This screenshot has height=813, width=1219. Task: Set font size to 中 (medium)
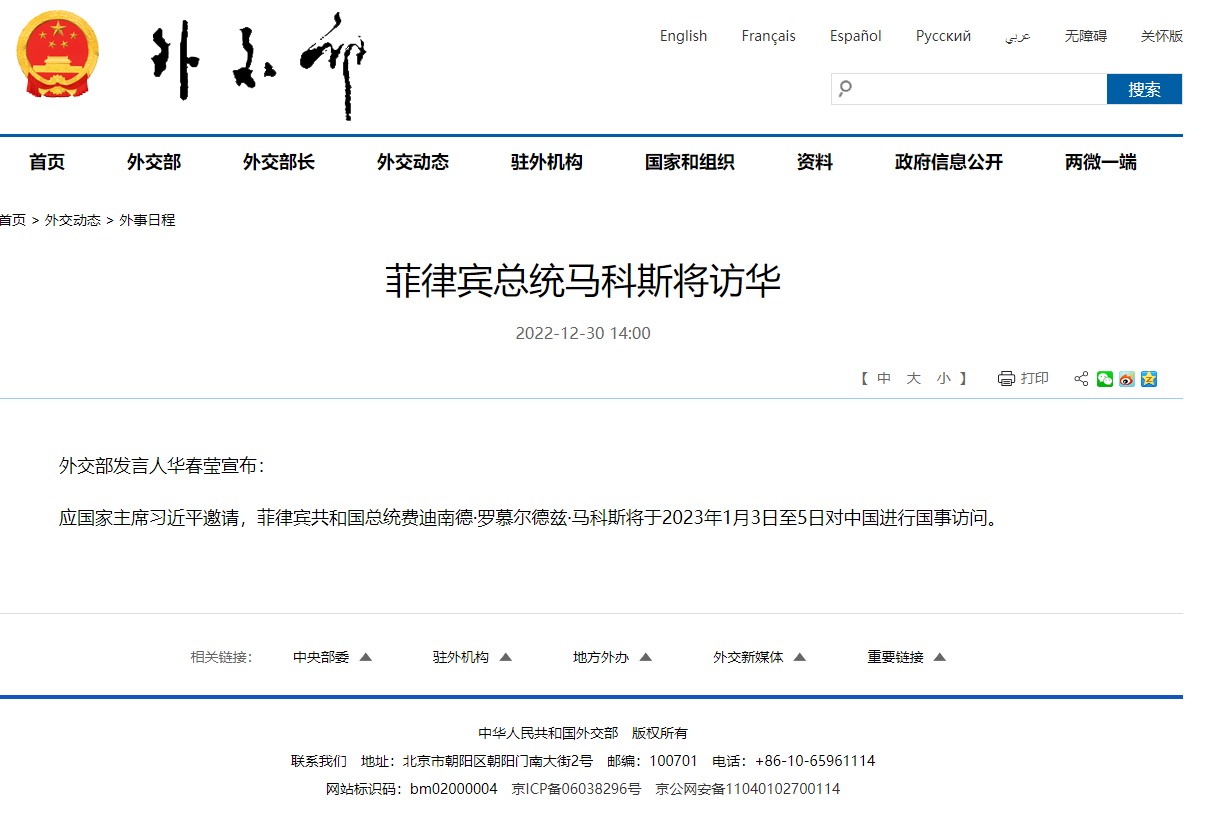(x=884, y=379)
